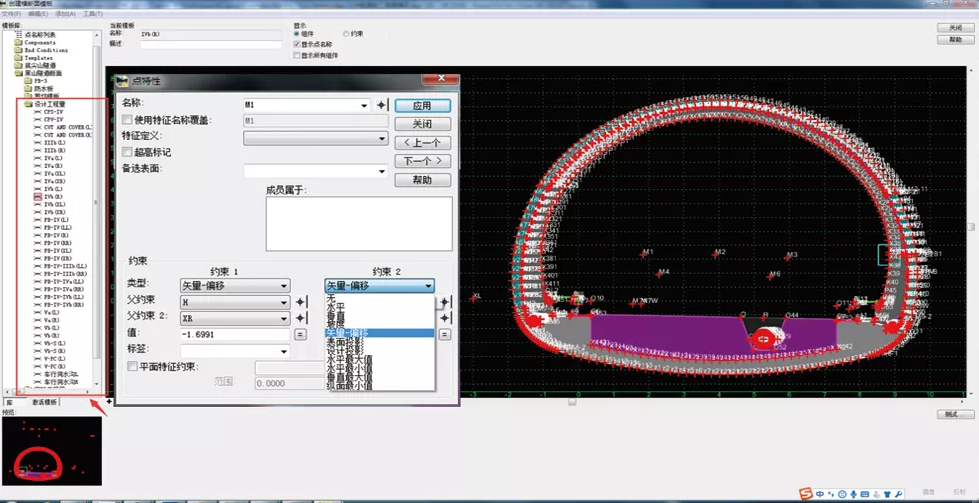This screenshot has height=503, width=979.
Task: Click the 值 input field showing -1.6991
Action: coord(235,335)
